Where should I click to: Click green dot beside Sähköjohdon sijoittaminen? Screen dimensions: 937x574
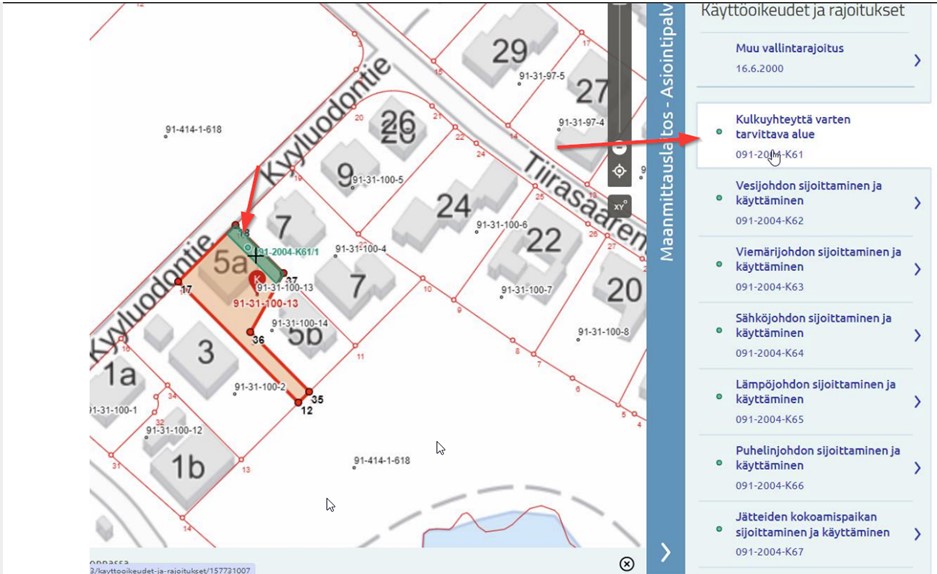click(719, 329)
